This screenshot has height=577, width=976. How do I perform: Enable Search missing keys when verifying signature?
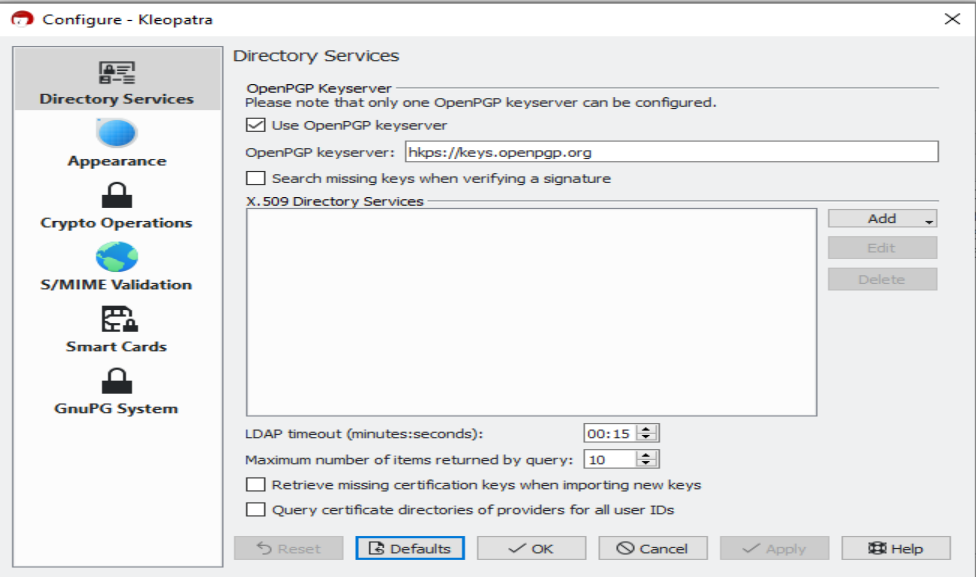click(256, 179)
